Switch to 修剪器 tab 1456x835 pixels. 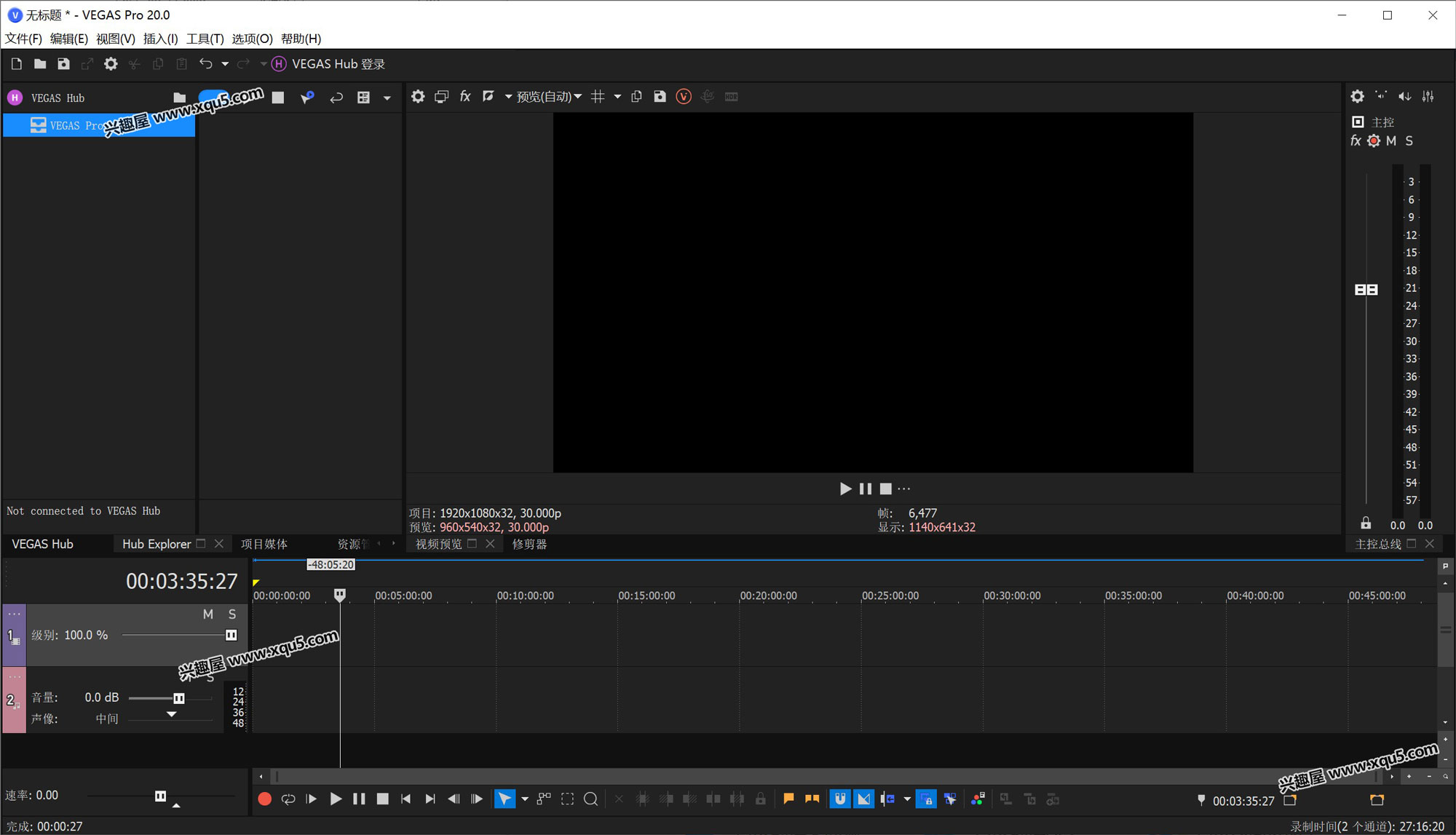(529, 544)
